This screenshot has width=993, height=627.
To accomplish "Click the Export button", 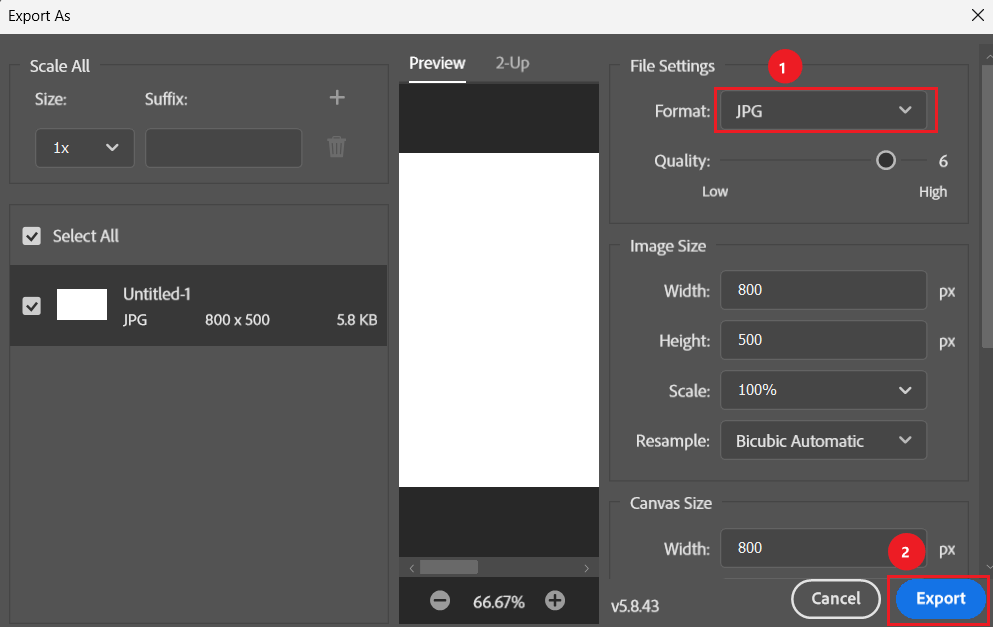I will [x=940, y=598].
